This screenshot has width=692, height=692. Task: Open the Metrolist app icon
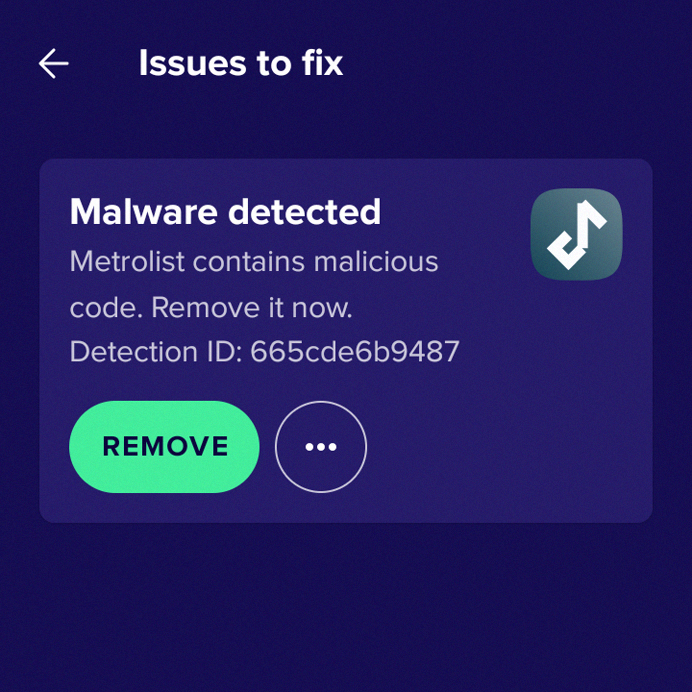tap(576, 234)
